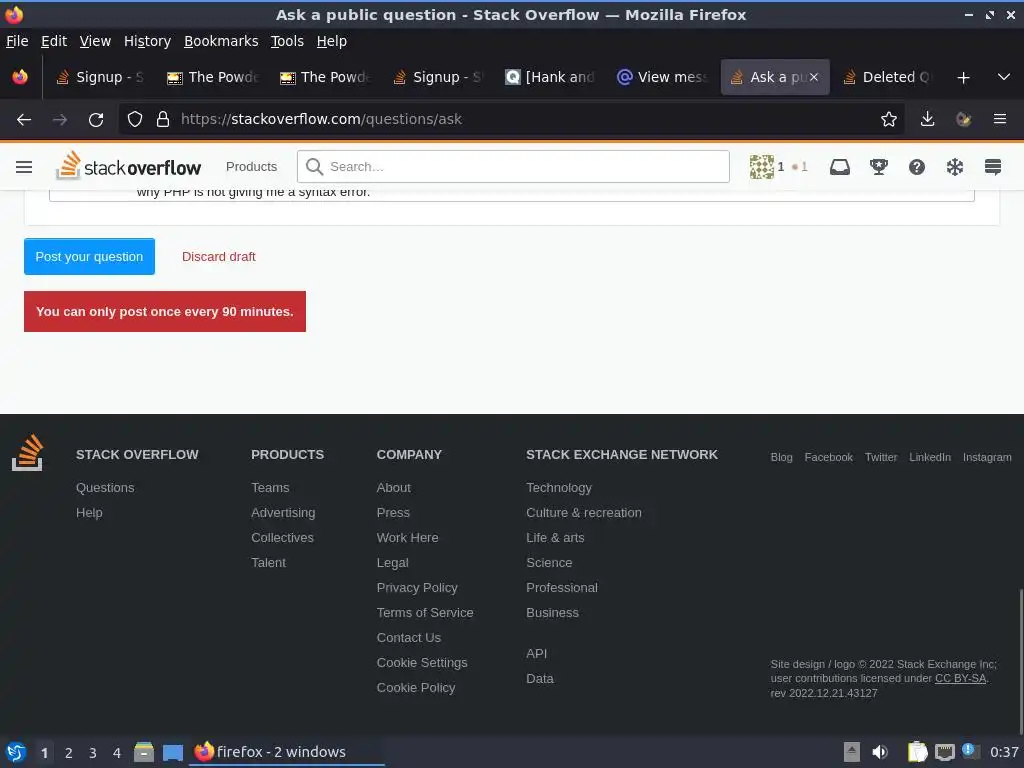Click the snowflake winter theme icon
This screenshot has height=768, width=1024.
[x=955, y=167]
